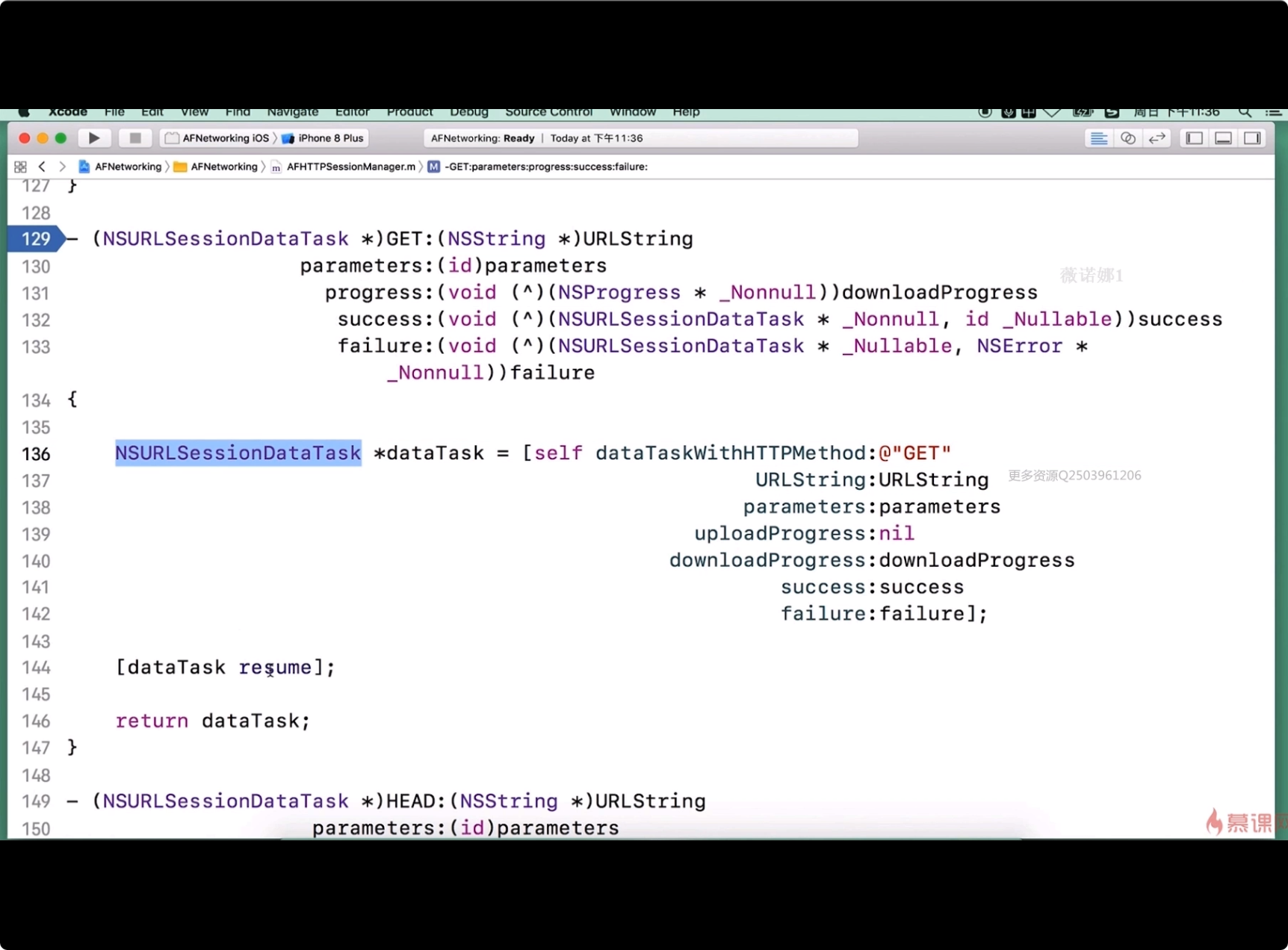Open the Edit menu

(x=152, y=112)
